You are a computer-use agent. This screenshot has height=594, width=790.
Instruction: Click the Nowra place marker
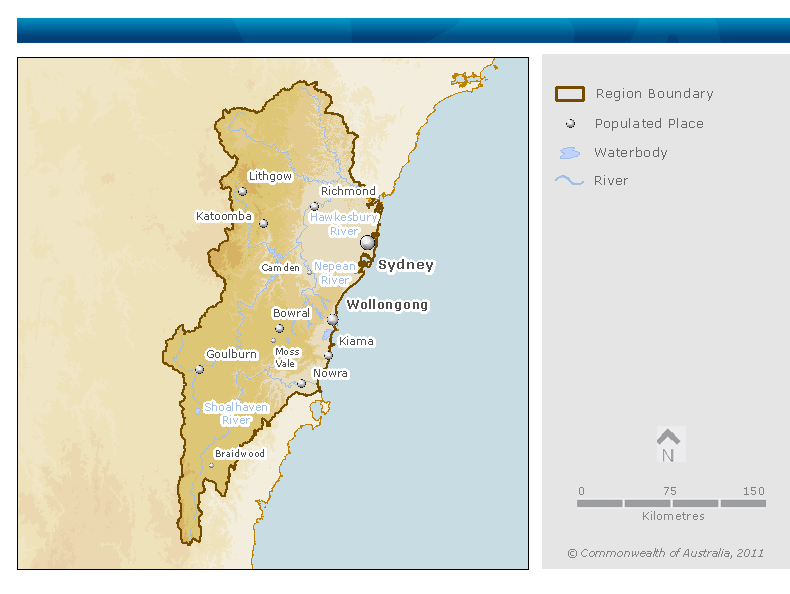pyautogui.click(x=301, y=383)
